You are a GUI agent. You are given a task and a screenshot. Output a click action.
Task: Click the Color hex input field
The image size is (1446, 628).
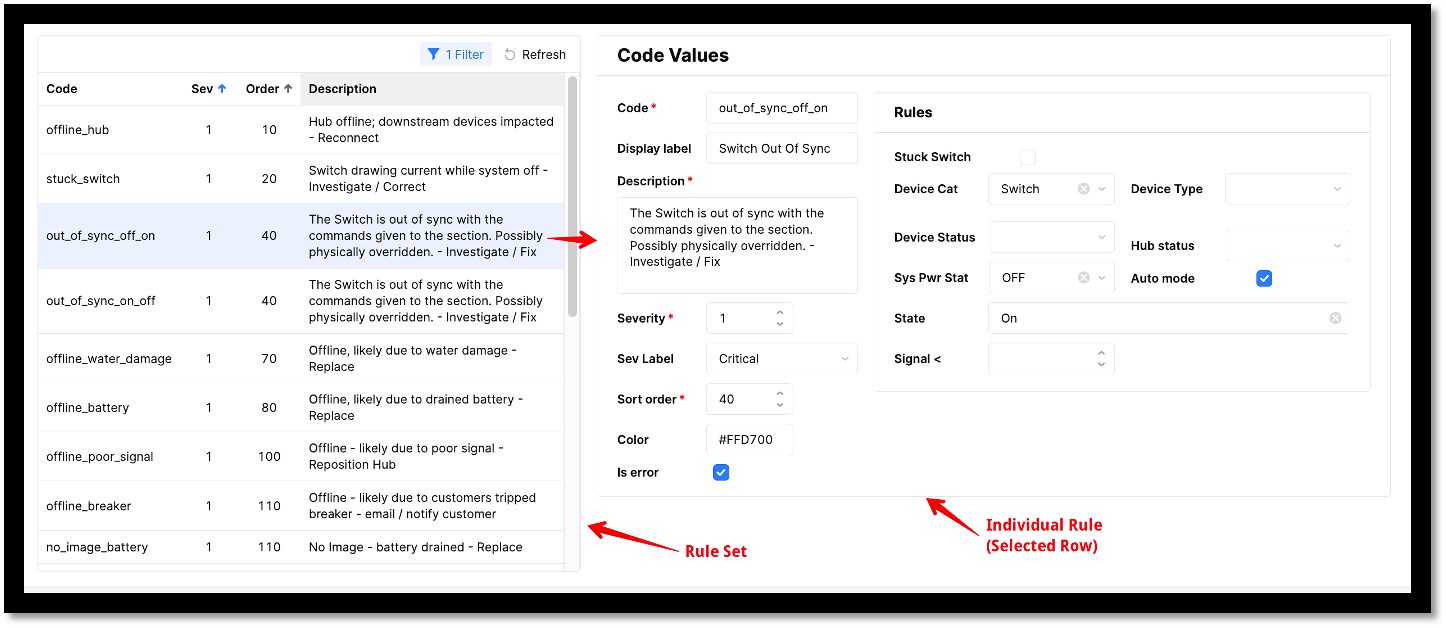coord(749,440)
